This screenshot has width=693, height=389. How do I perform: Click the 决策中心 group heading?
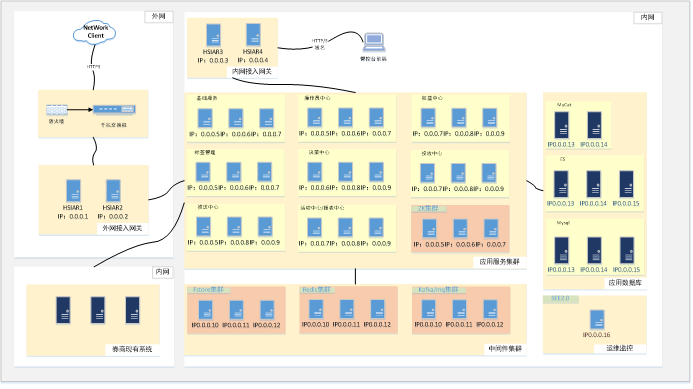[319, 152]
